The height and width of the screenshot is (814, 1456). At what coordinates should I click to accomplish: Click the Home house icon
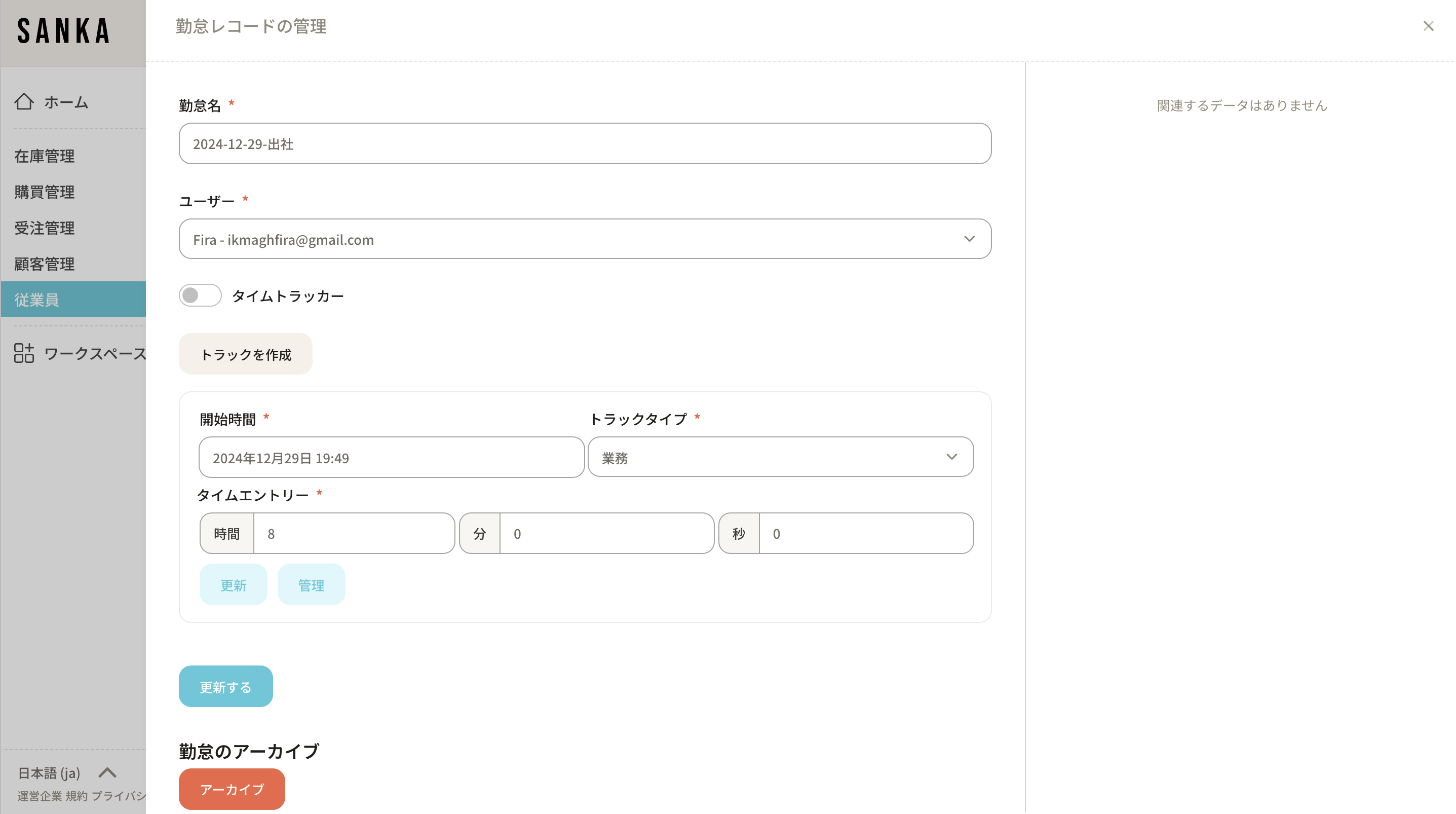[24, 102]
